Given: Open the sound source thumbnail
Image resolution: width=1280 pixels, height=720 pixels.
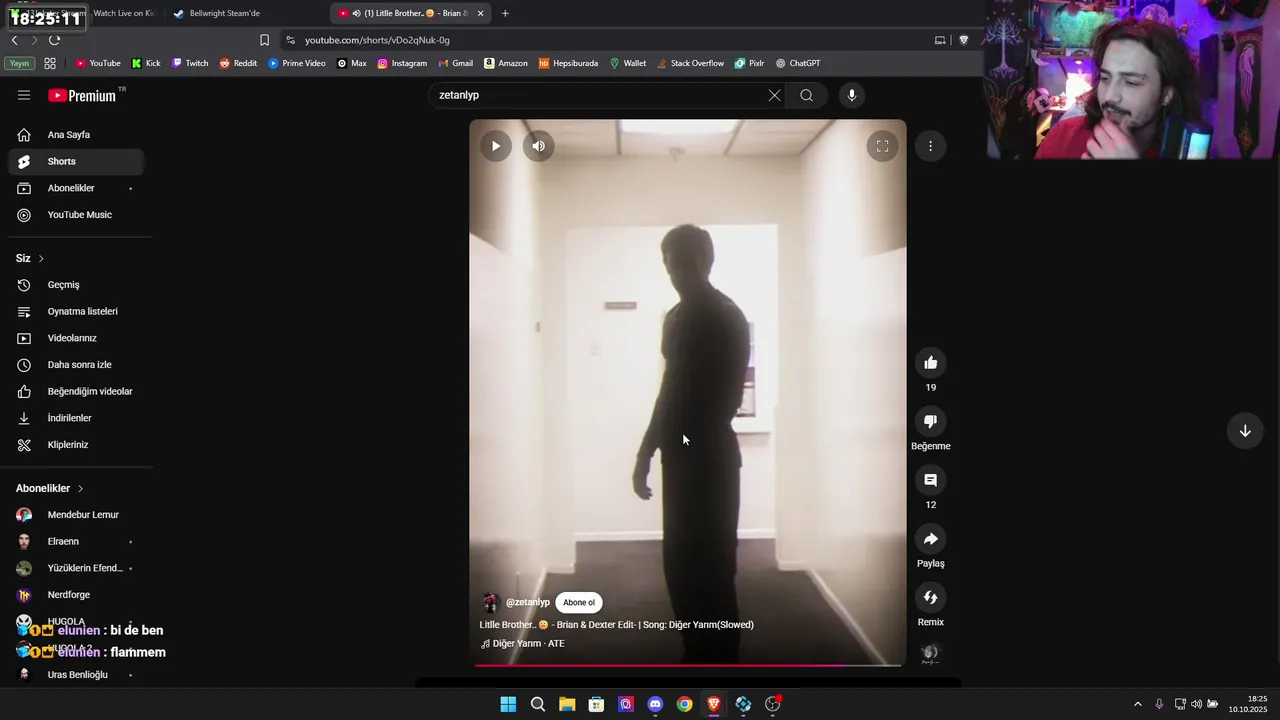Looking at the screenshot, I should pos(930,654).
